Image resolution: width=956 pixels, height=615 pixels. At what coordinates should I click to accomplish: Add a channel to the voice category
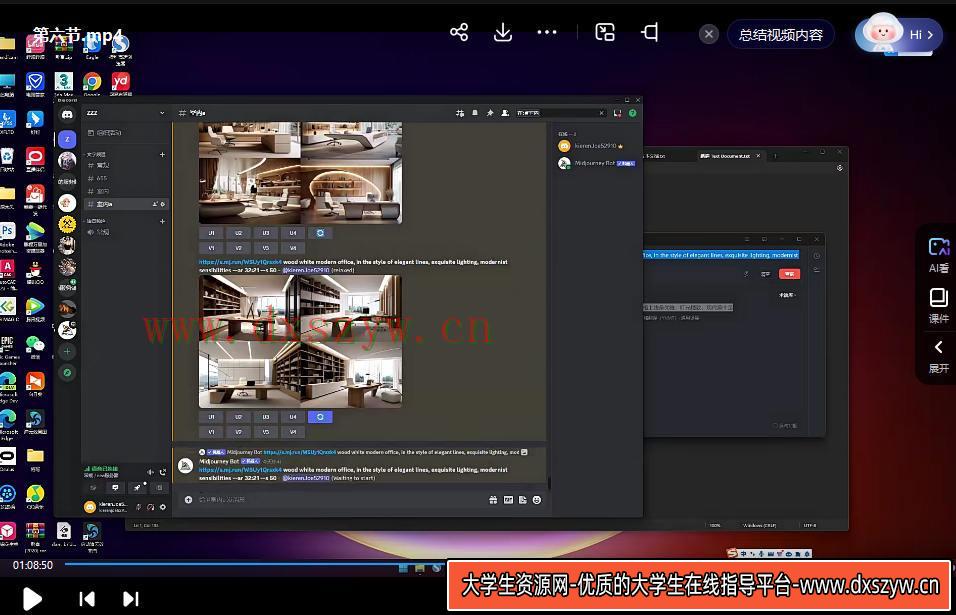(162, 221)
